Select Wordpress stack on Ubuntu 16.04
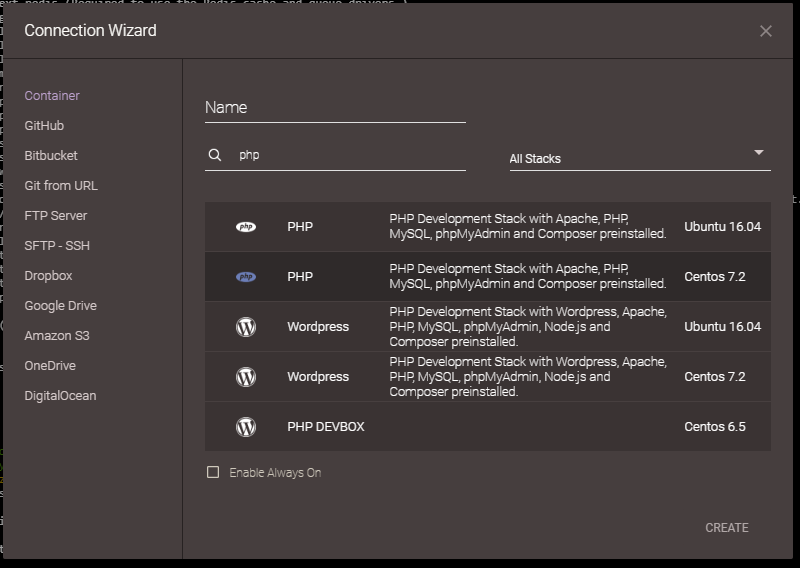 tap(488, 327)
